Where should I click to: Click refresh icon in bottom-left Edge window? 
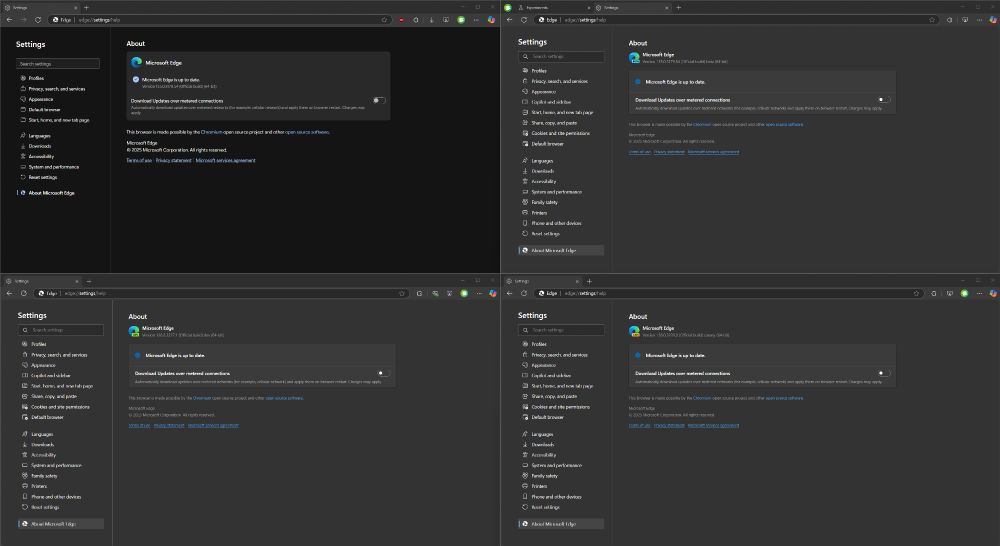coord(24,293)
